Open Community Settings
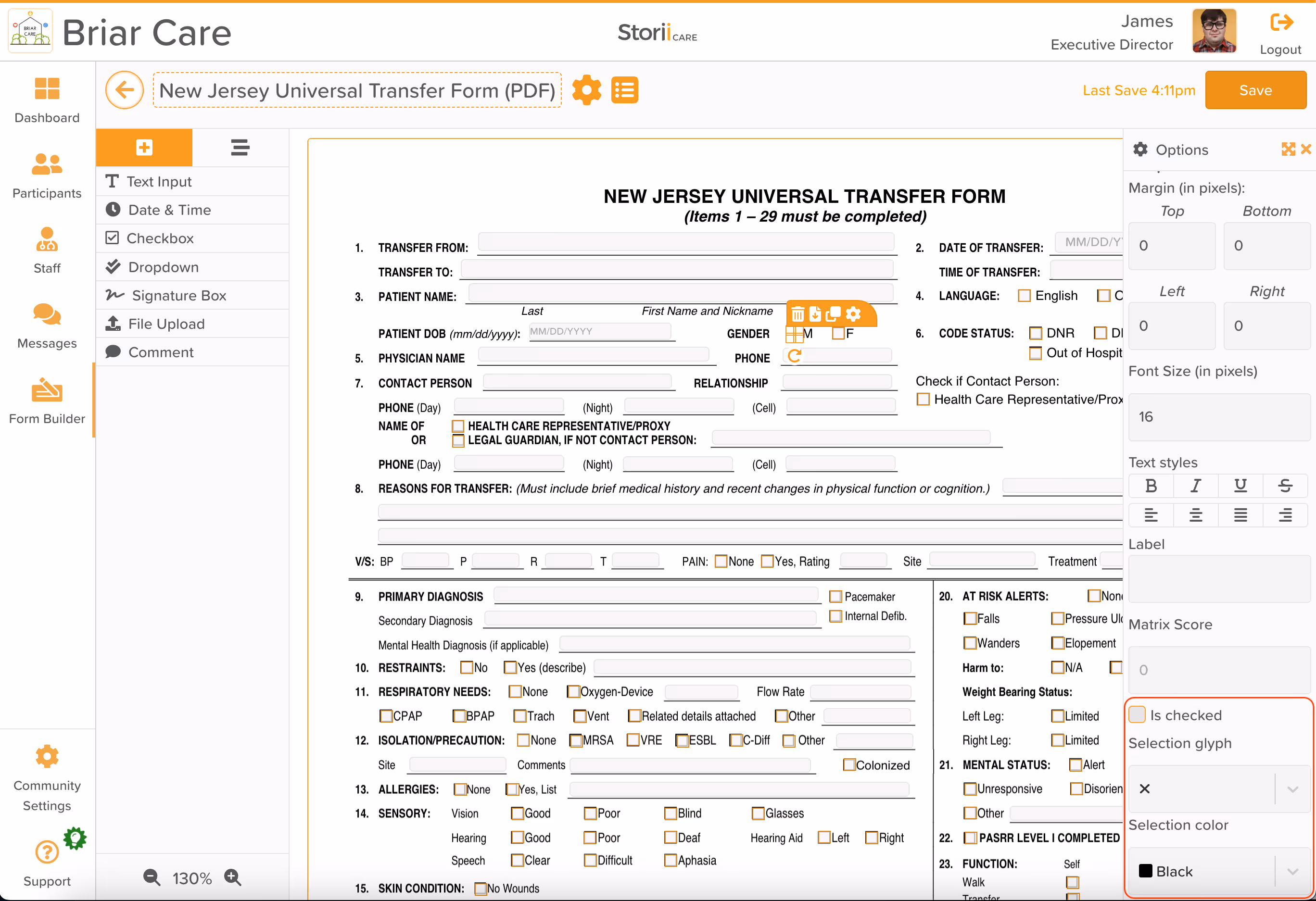 pos(47,778)
